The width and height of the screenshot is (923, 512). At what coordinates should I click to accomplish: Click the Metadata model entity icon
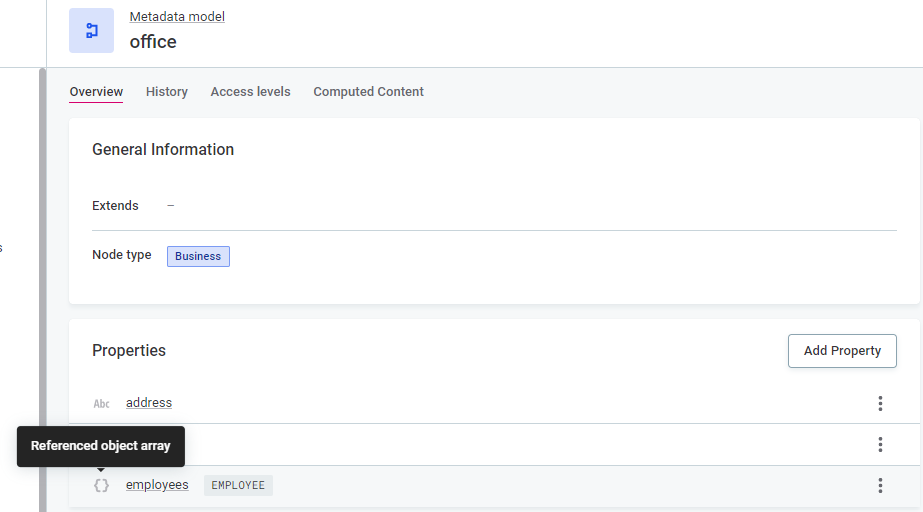(91, 30)
